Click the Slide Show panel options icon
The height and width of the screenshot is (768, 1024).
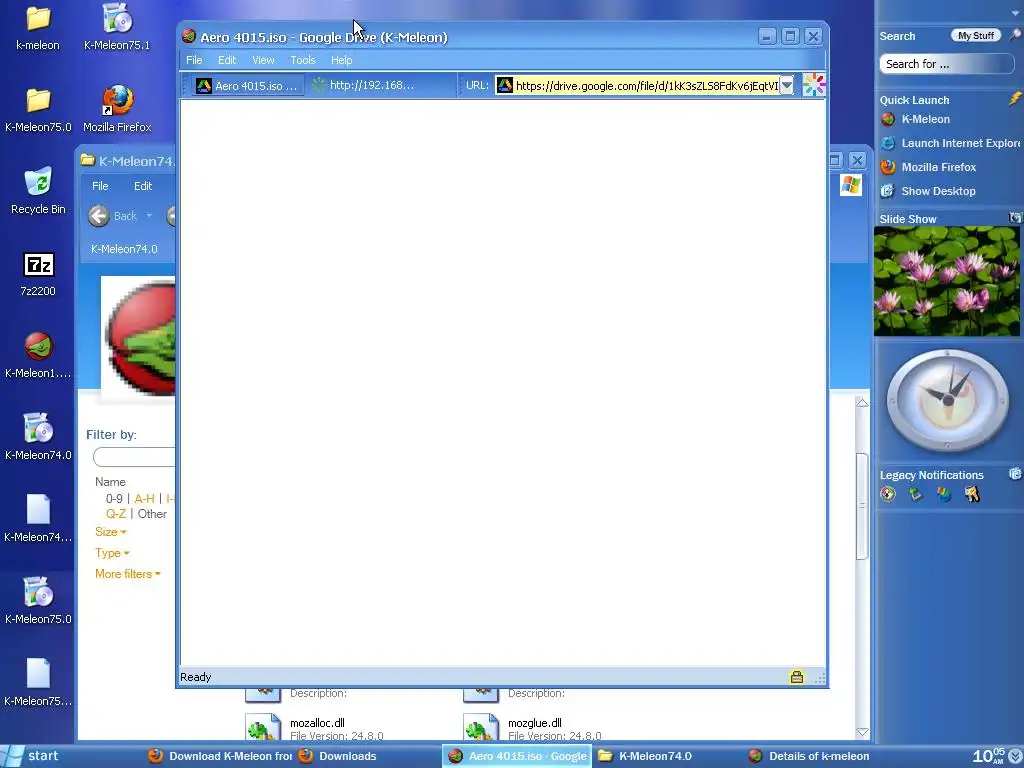coord(1015,217)
